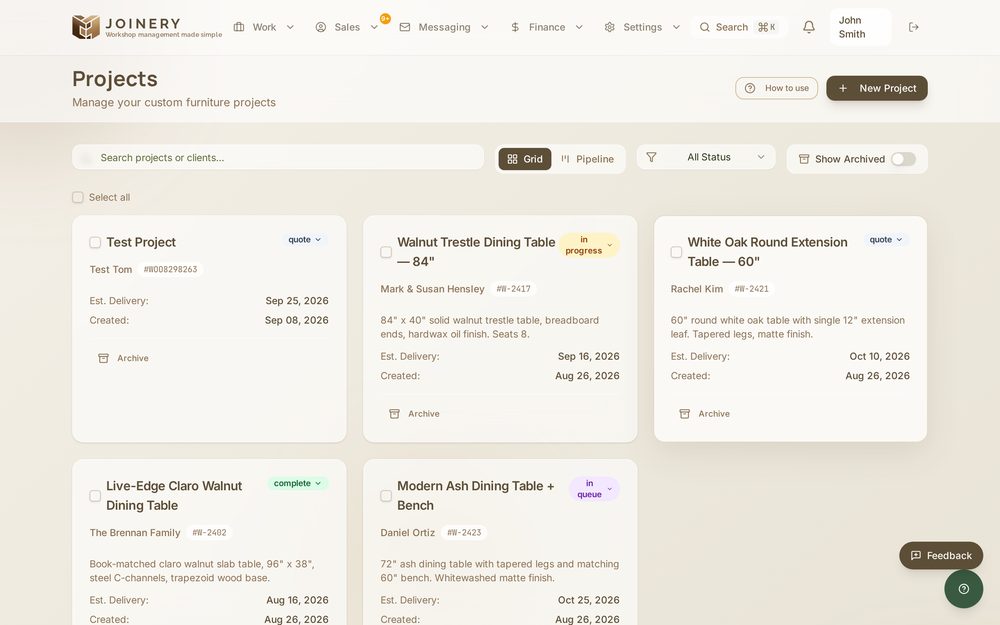Image resolution: width=1000 pixels, height=625 pixels.
Task: Open Test Project quote status dropdown
Action: pos(304,240)
